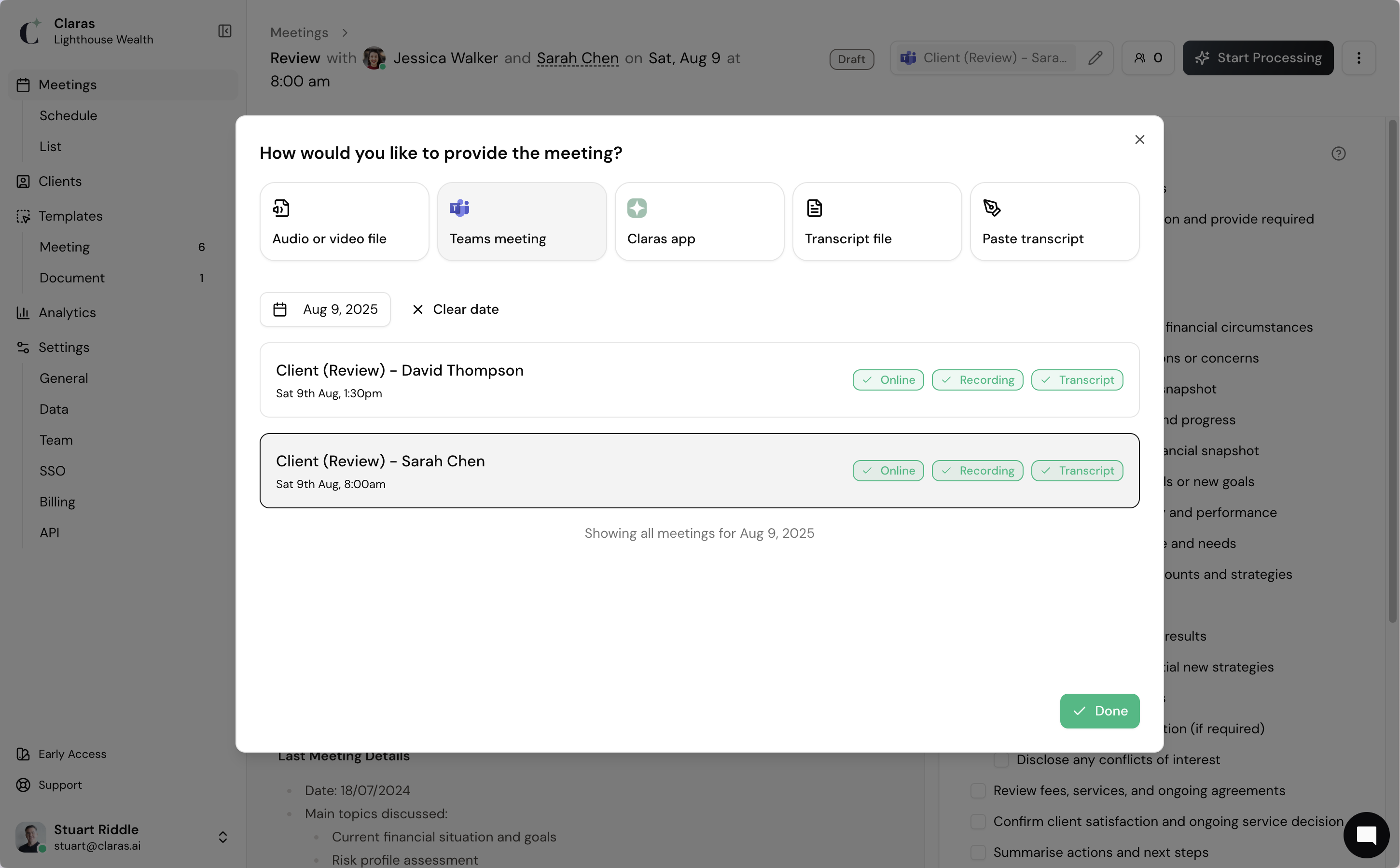Select Client (Review) – Sarah Chen meeting
This screenshot has height=868, width=1400.
[699, 471]
